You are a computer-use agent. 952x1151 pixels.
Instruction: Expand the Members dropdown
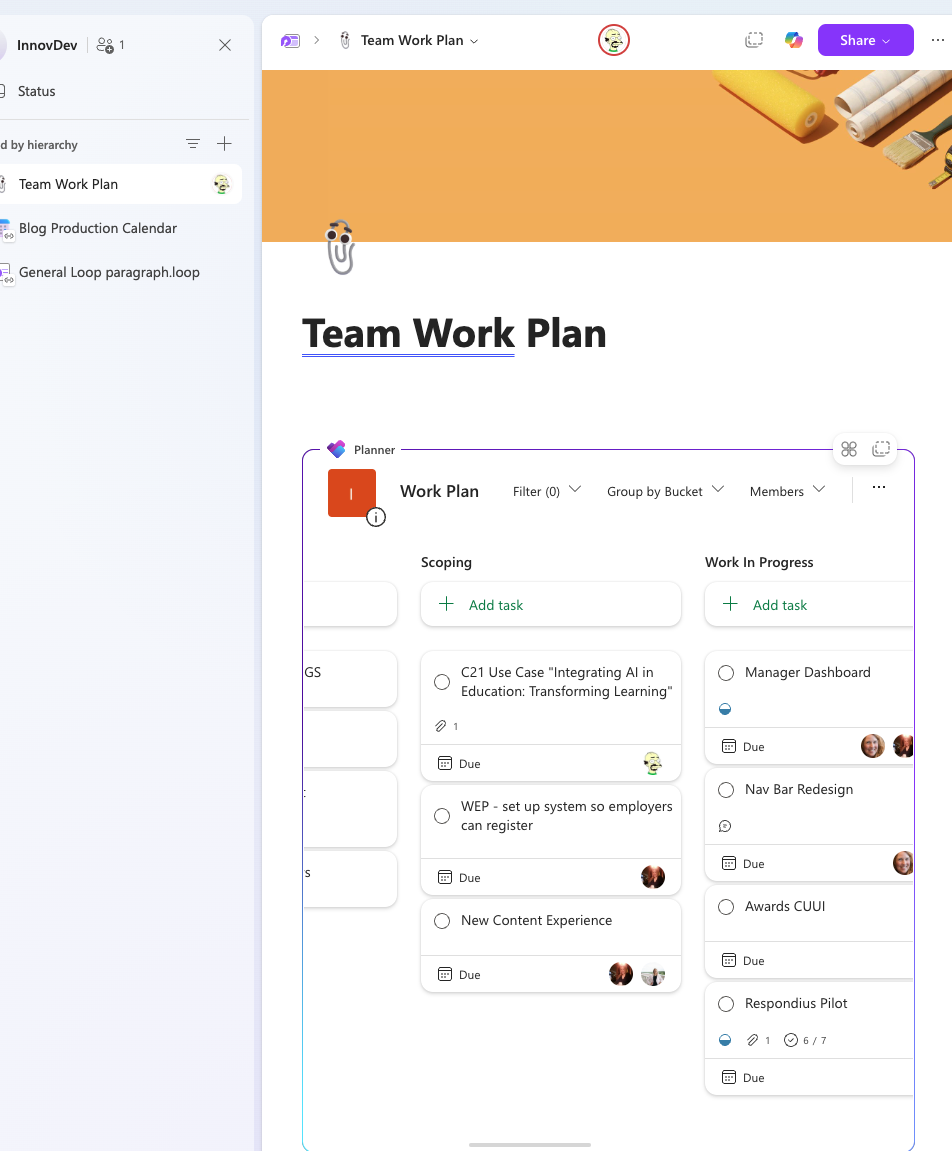787,491
